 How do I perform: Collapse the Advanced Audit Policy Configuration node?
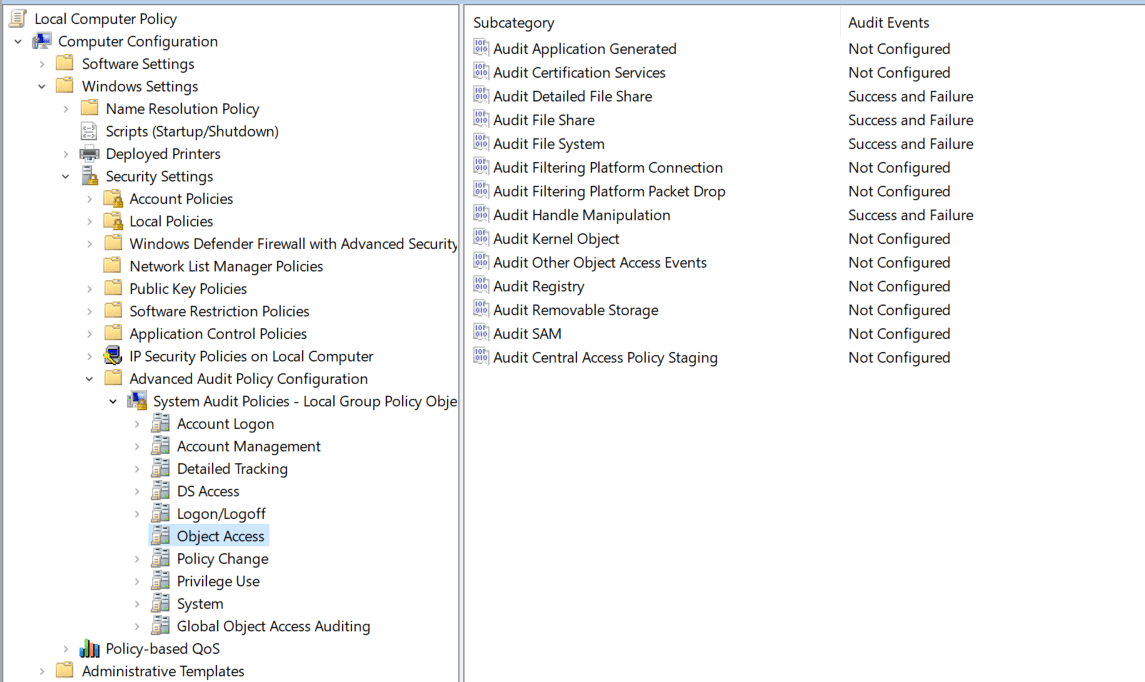point(89,378)
